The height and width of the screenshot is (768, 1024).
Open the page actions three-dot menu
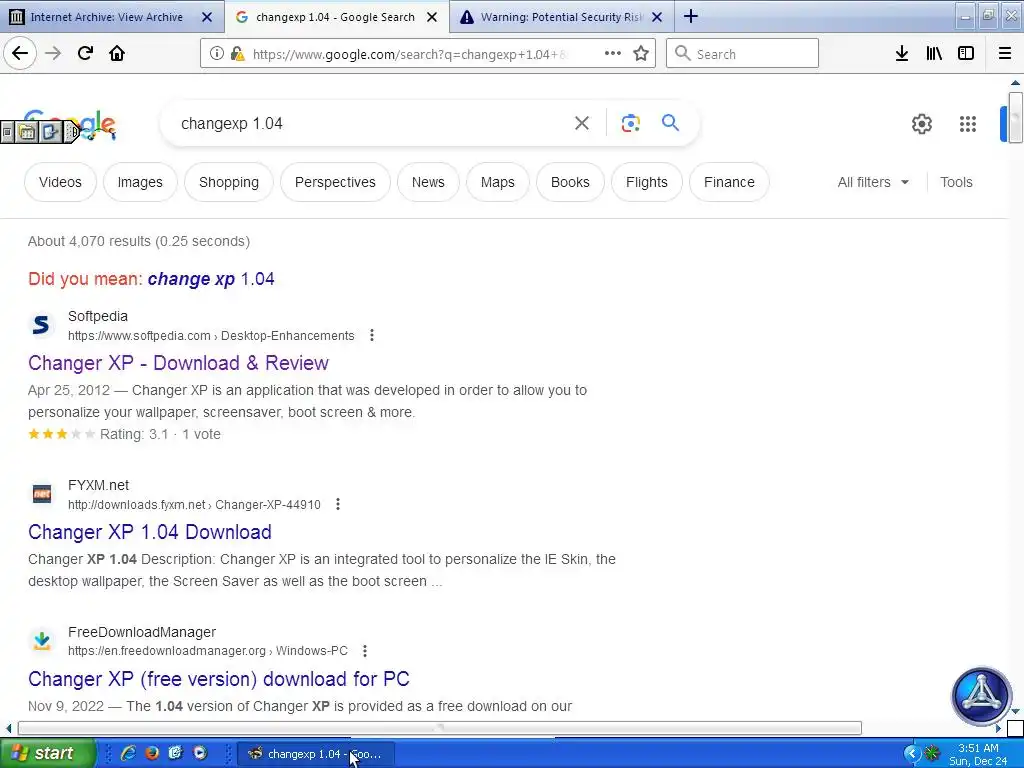[x=613, y=54]
